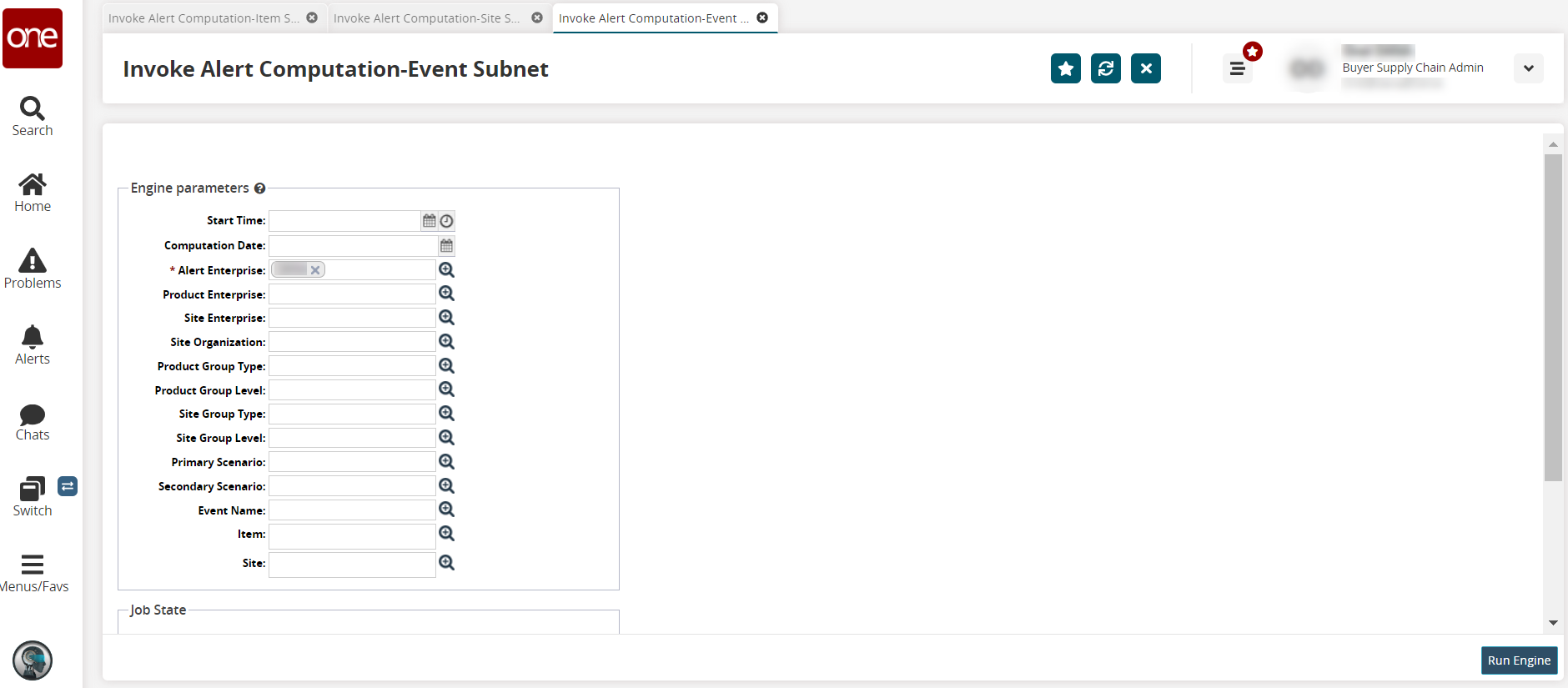Click into the Item field
This screenshot has width=1568, height=688.
(x=352, y=536)
